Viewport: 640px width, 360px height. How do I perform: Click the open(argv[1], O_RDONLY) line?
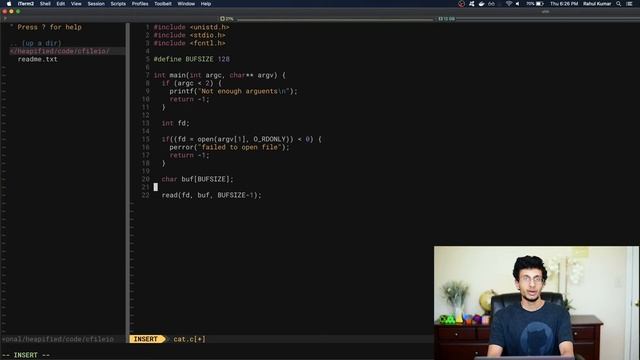(242, 139)
